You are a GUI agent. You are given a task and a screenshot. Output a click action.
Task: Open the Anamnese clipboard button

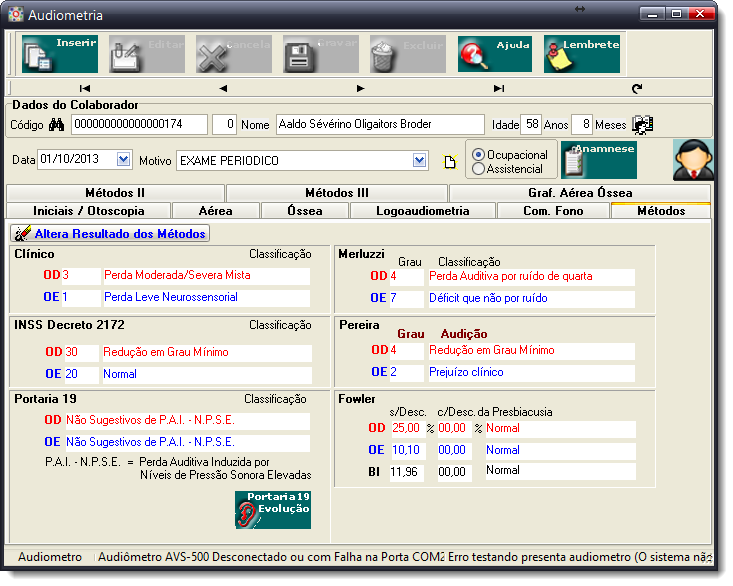[599, 160]
